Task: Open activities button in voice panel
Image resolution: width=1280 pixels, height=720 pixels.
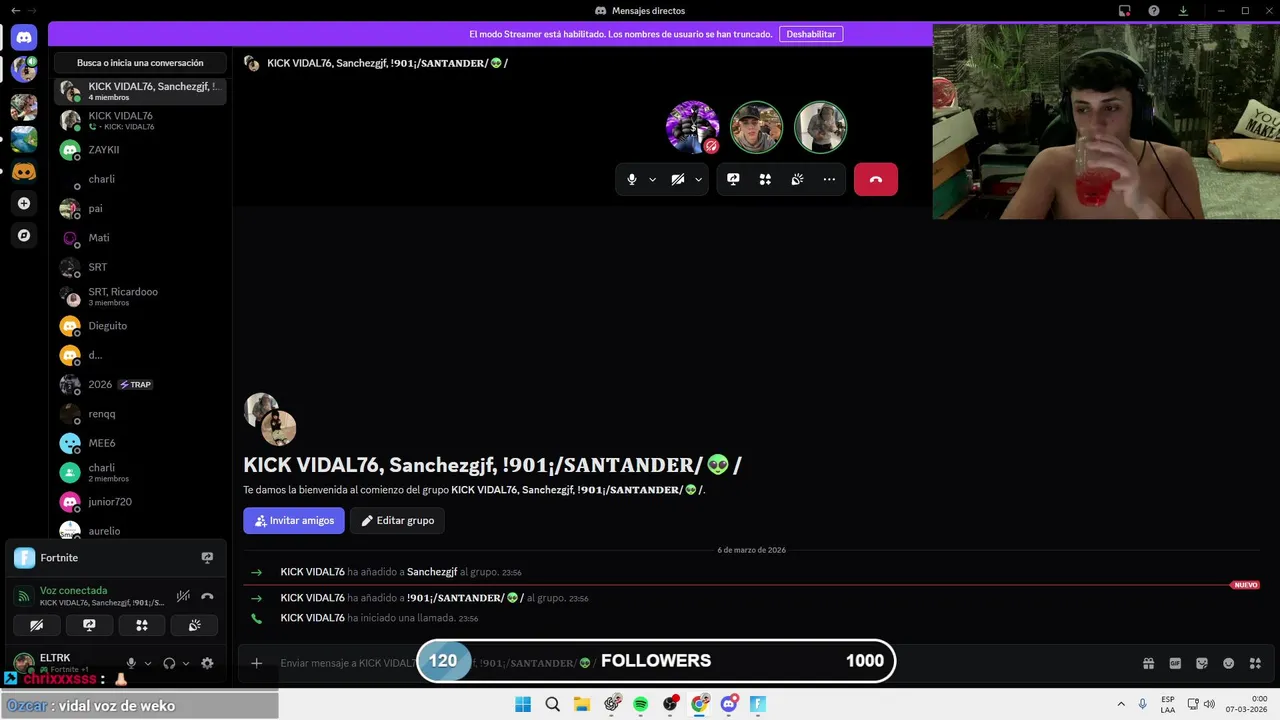Action: coord(142,625)
